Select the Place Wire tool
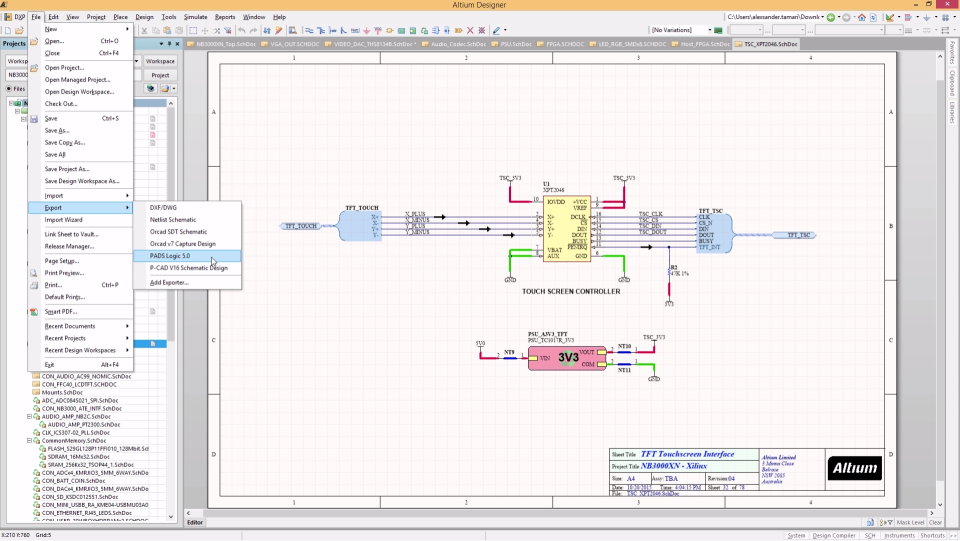This screenshot has height=541, width=960. pyautogui.click(x=309, y=30)
